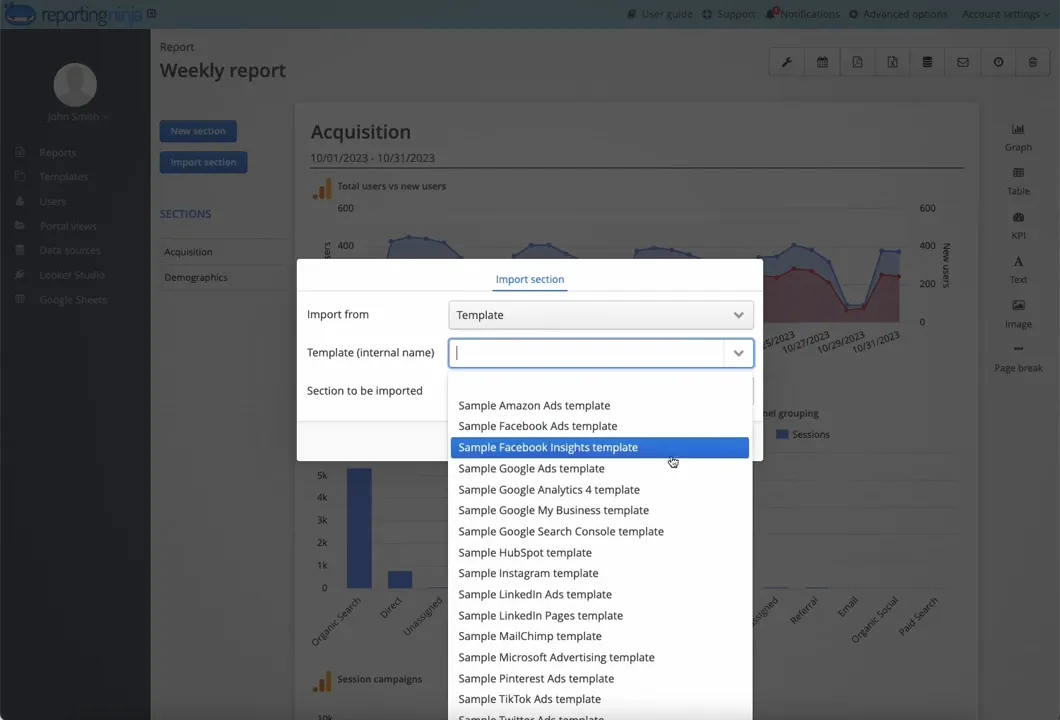Select the Import section dialog tab

point(530,279)
